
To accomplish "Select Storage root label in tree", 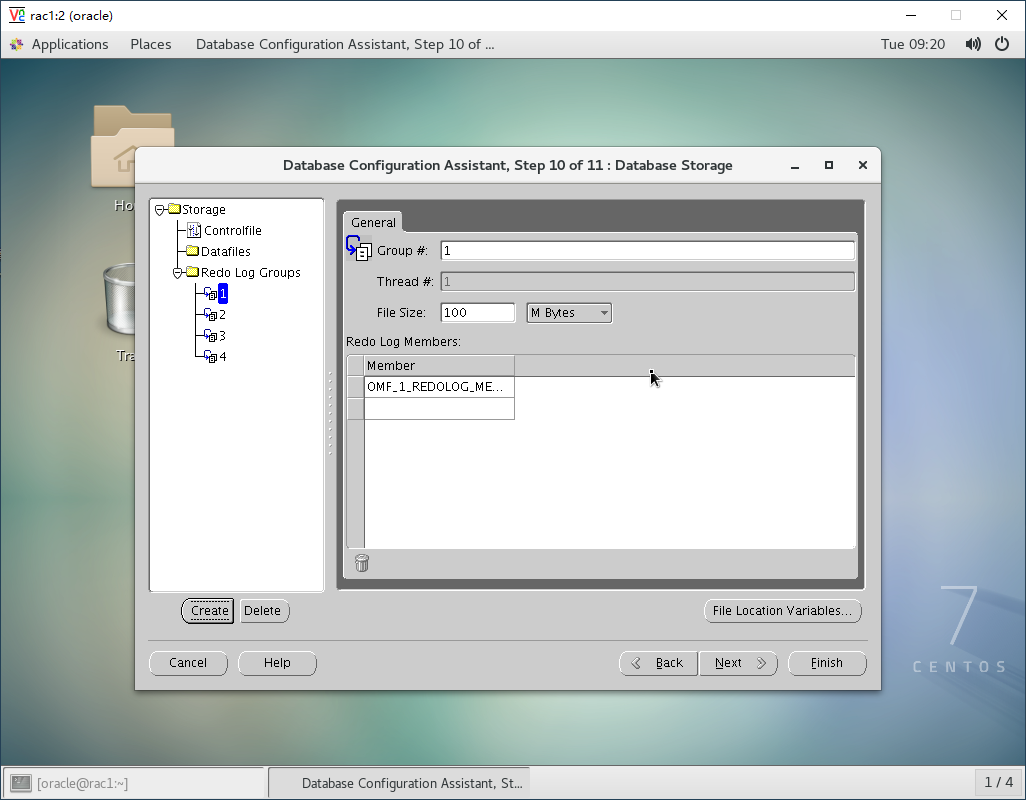I will (x=203, y=209).
